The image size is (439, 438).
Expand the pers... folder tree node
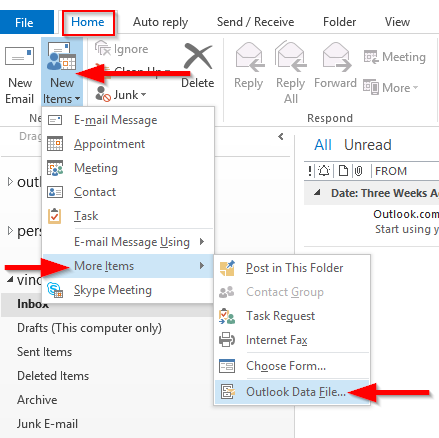click(x=10, y=231)
